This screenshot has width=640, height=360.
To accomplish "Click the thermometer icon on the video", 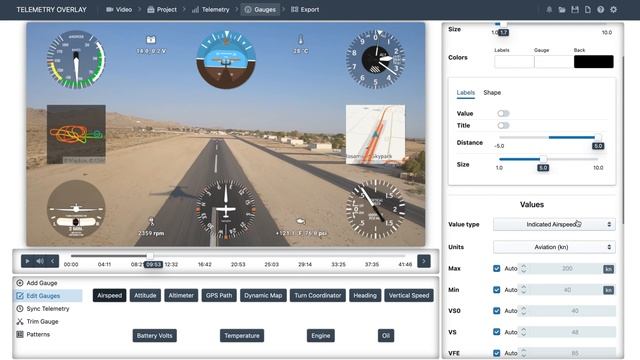I will click(300, 40).
